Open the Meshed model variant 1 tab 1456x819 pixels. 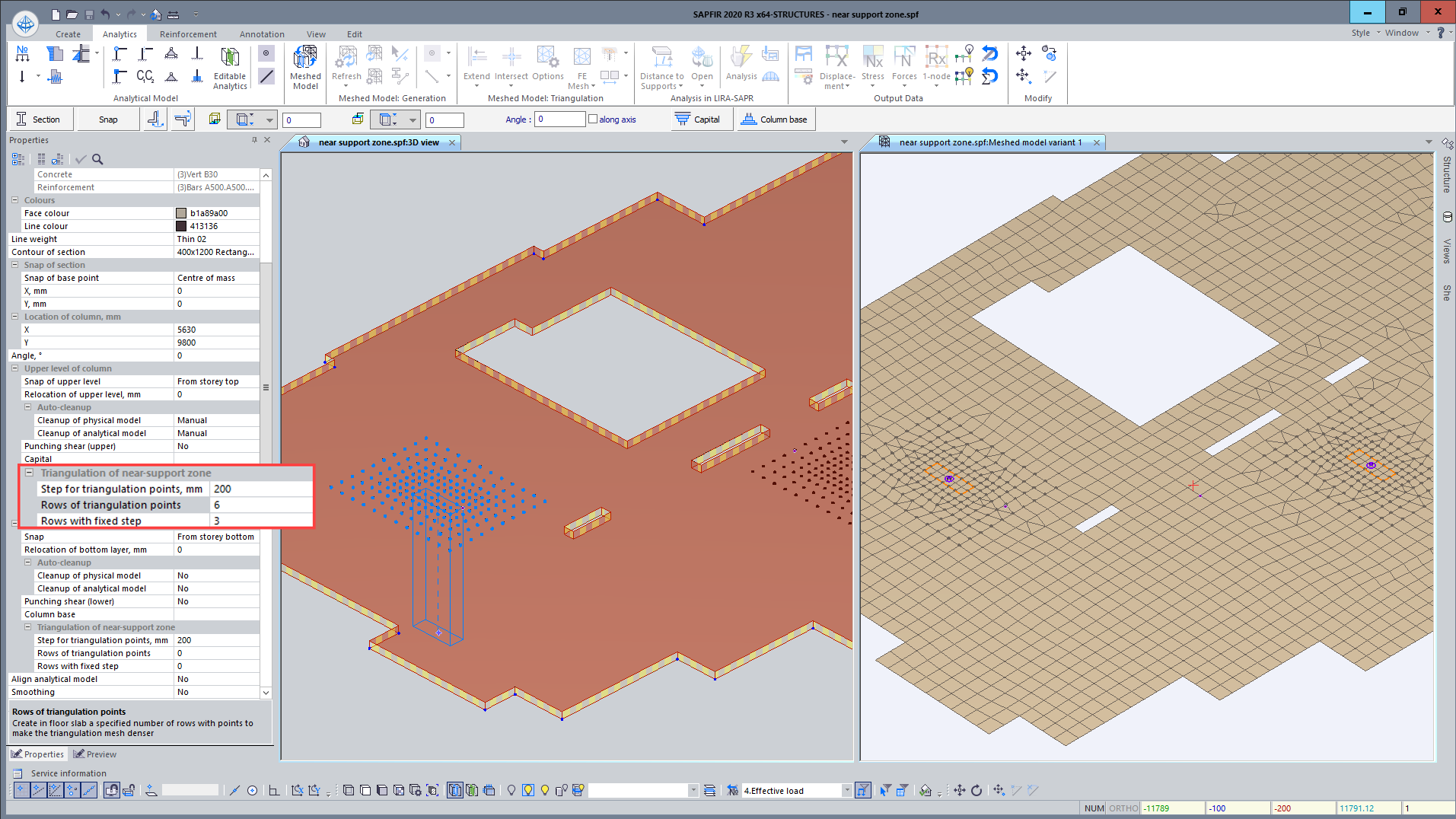[x=989, y=142]
